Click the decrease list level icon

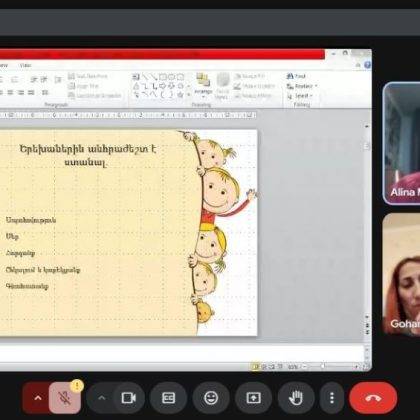click(34, 79)
